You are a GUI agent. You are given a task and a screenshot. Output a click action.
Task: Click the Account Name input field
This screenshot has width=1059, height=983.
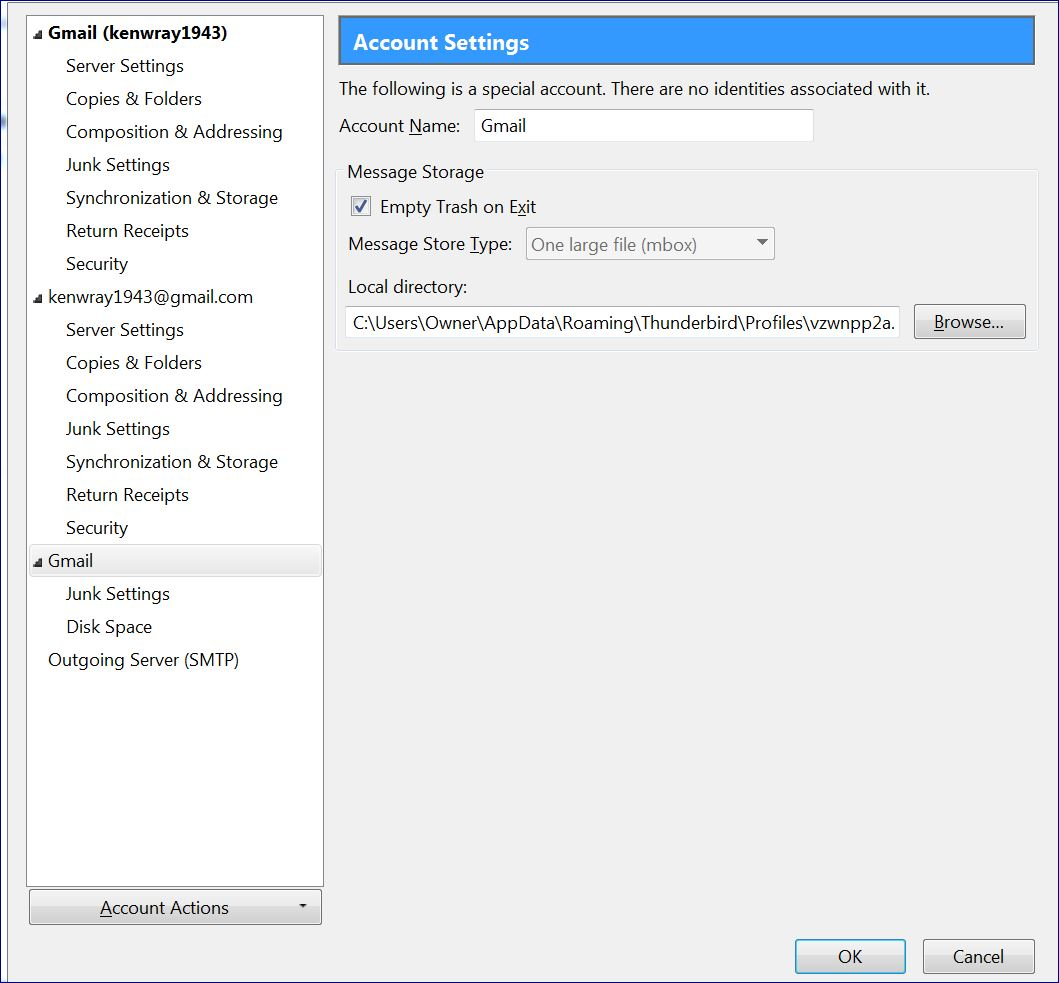tap(644, 126)
